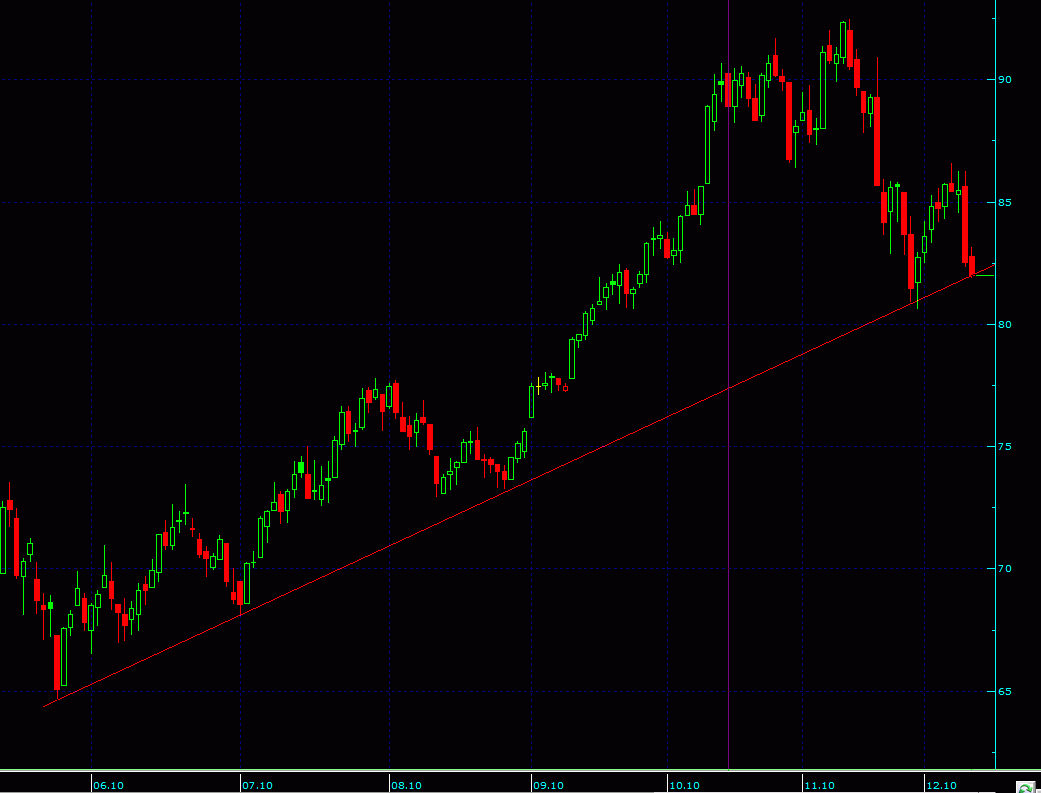Image resolution: width=1041 pixels, height=793 pixels.
Task: Click the 75 price level on price axis
Action: (1005, 447)
